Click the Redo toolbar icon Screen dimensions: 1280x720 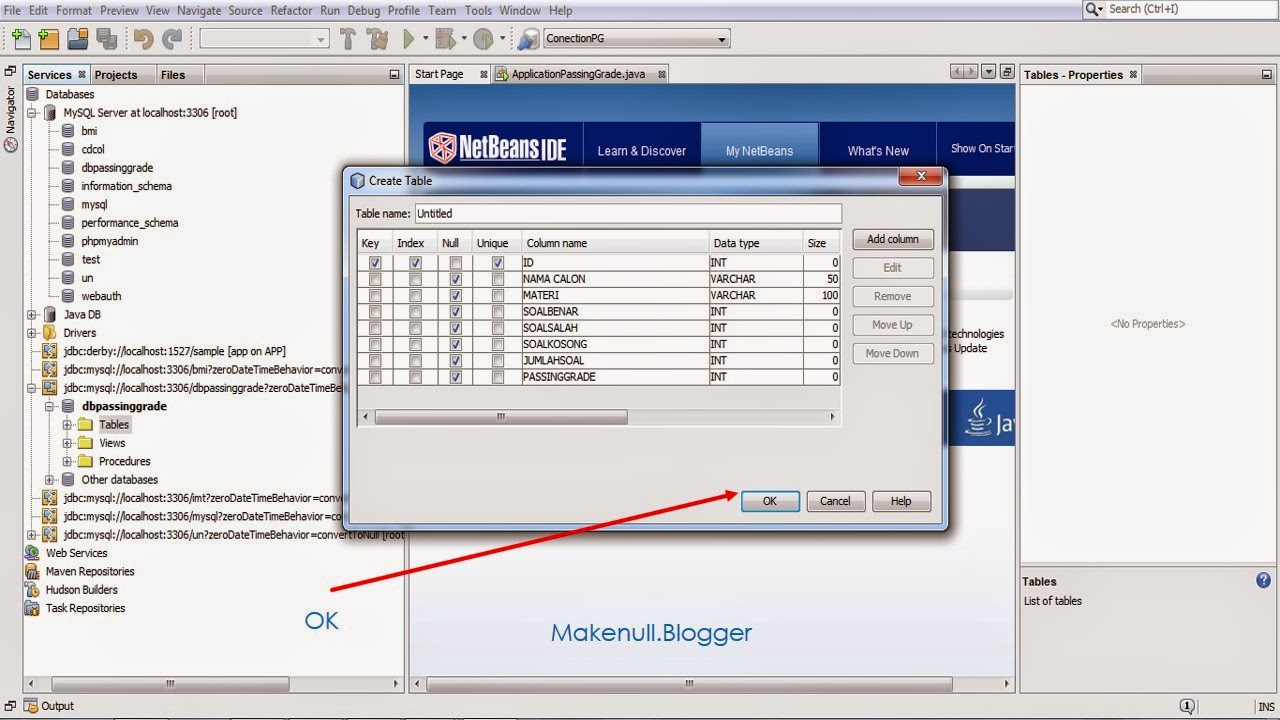pyautogui.click(x=173, y=39)
